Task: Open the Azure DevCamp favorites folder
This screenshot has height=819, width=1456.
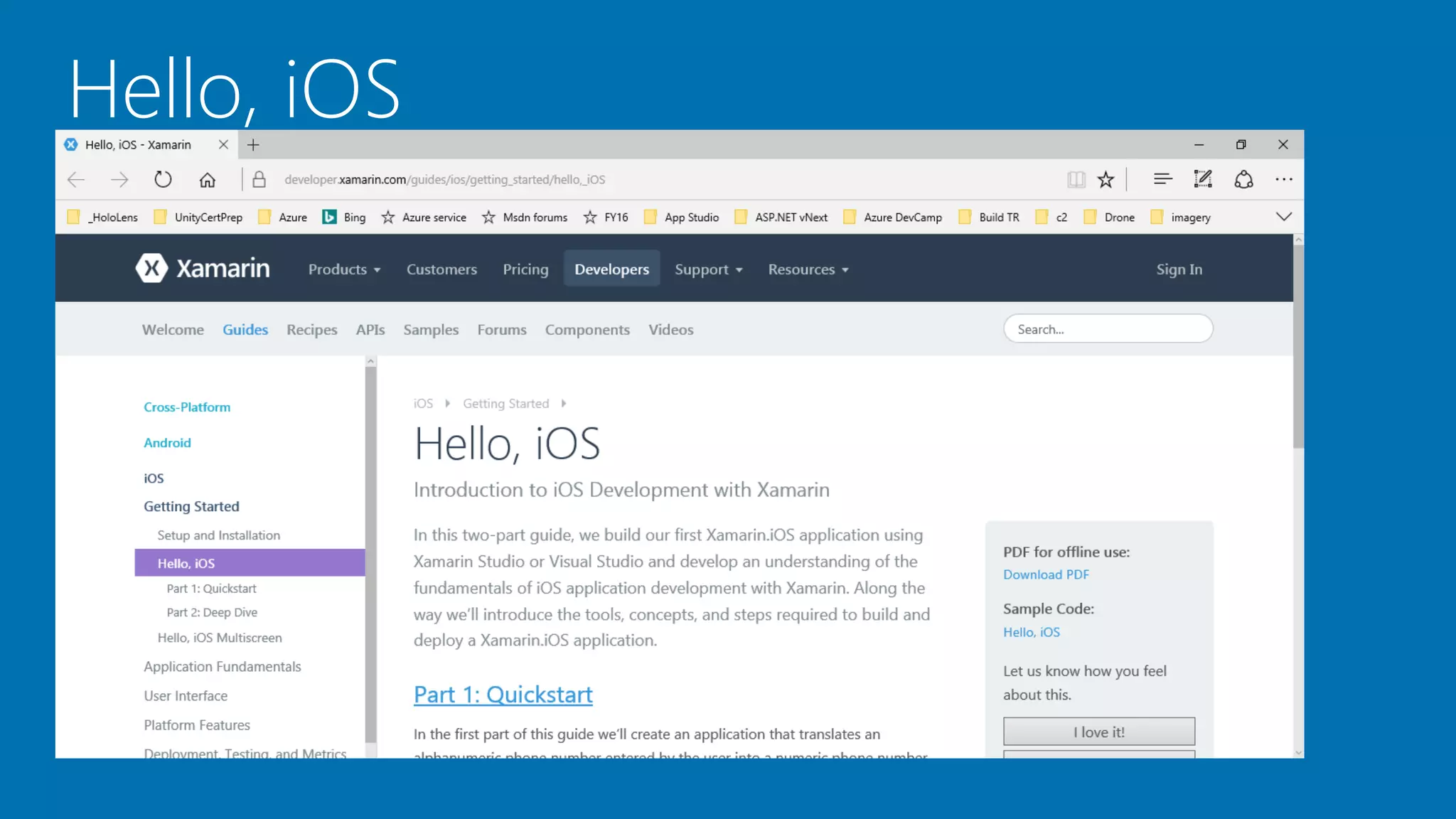Action: tap(893, 218)
